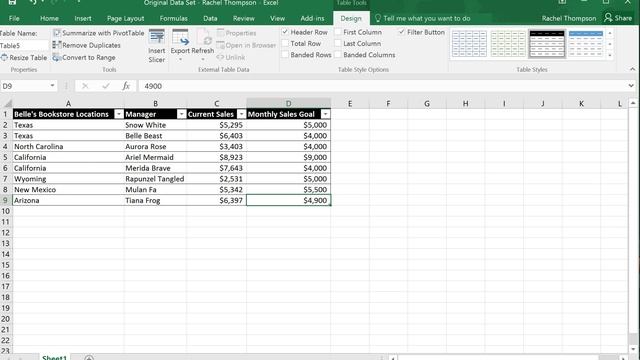Select the cell containing North Carolina
Viewport: 640px width, 360px height.
(x=68, y=147)
